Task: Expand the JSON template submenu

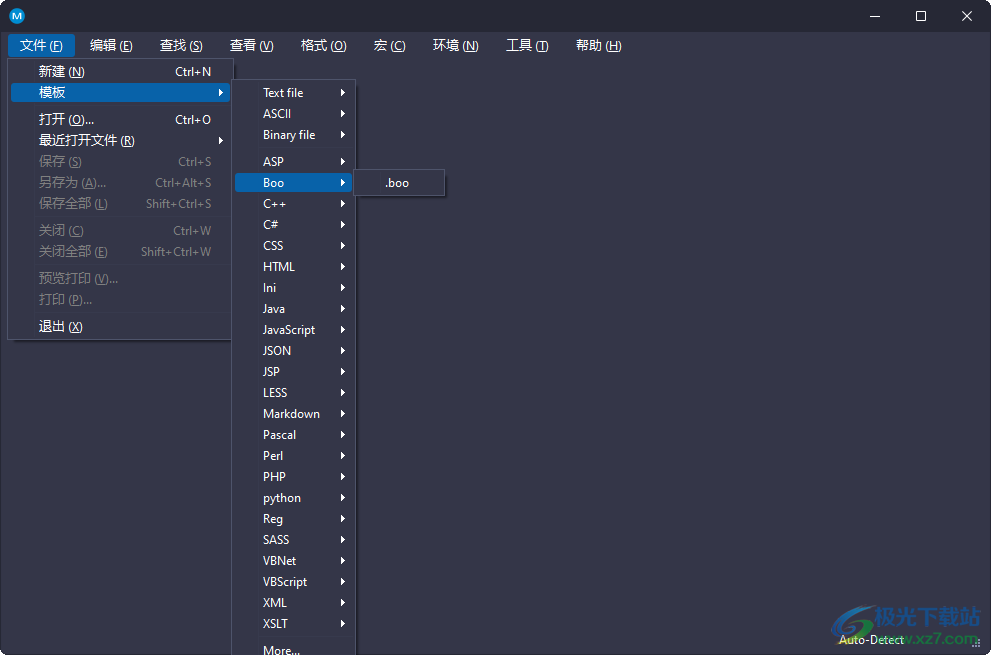Action: (x=294, y=350)
